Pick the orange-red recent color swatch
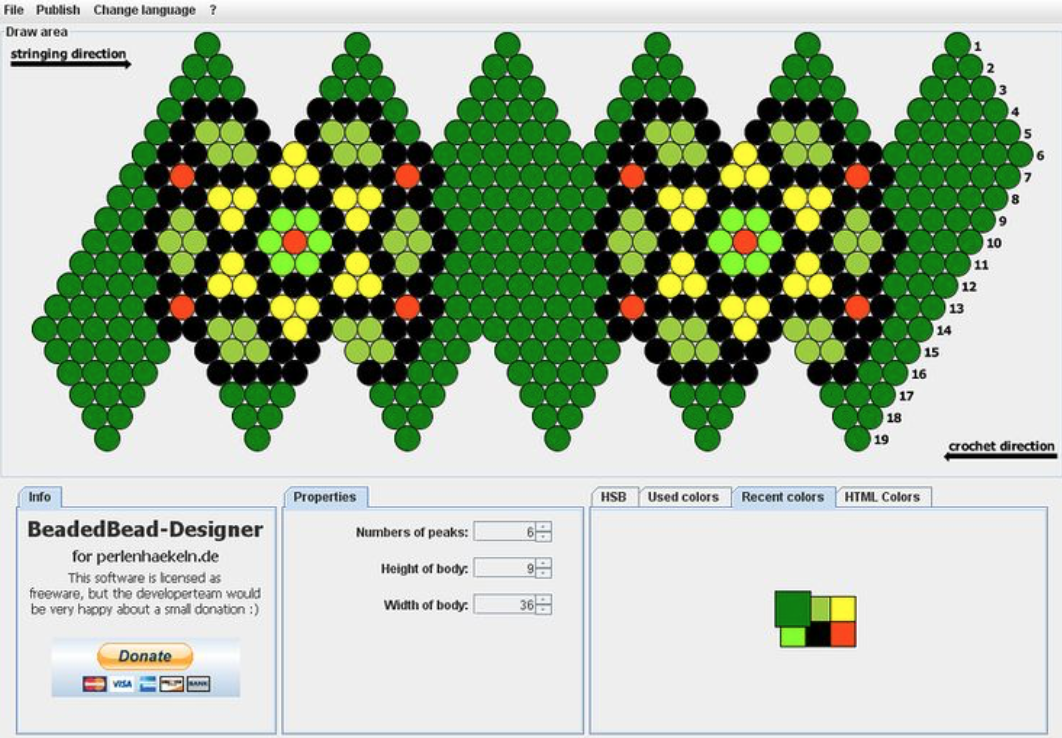This screenshot has height=738, width=1062. click(x=843, y=635)
